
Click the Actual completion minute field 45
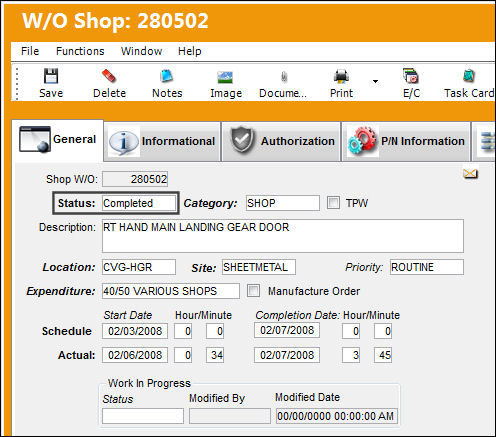pos(383,355)
